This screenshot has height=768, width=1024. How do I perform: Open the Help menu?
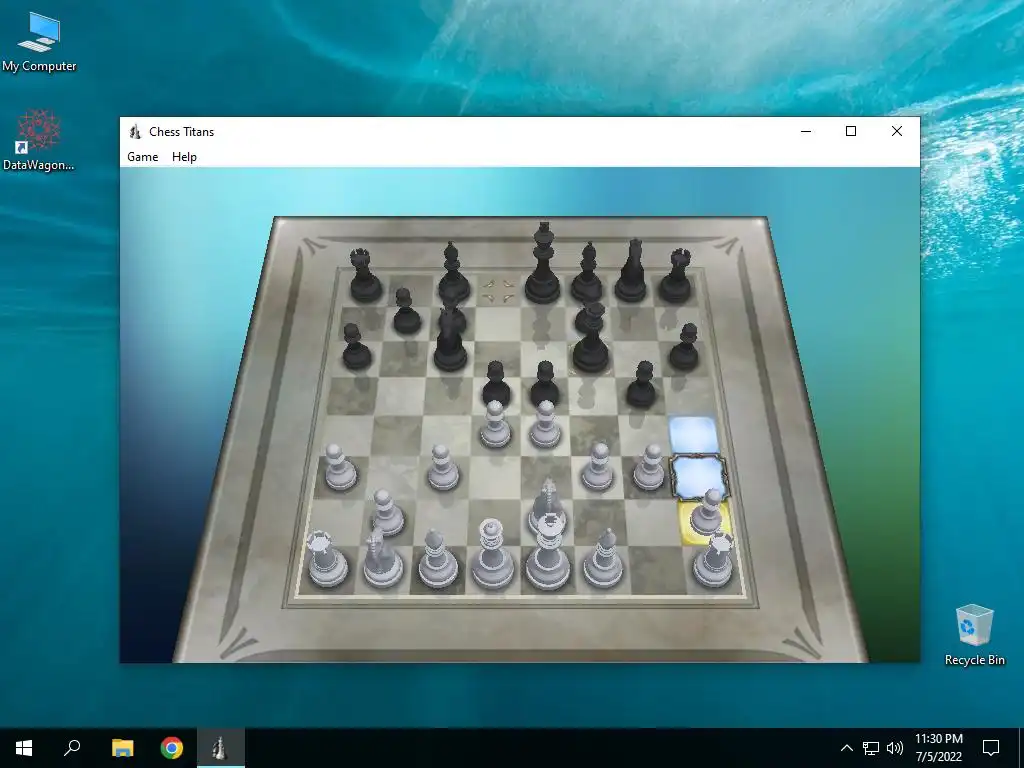(184, 157)
